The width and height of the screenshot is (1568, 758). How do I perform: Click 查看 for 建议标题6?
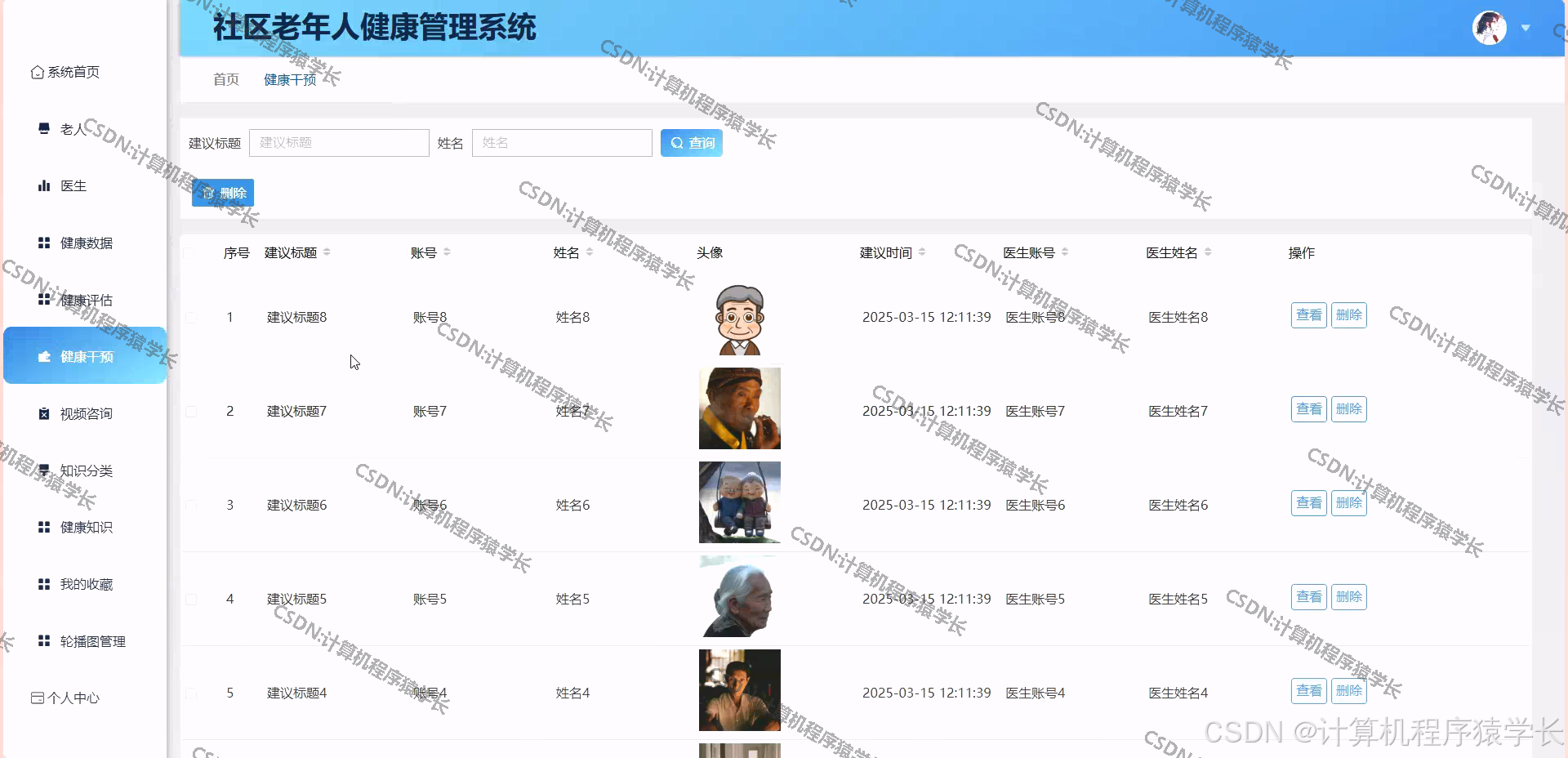(x=1309, y=503)
